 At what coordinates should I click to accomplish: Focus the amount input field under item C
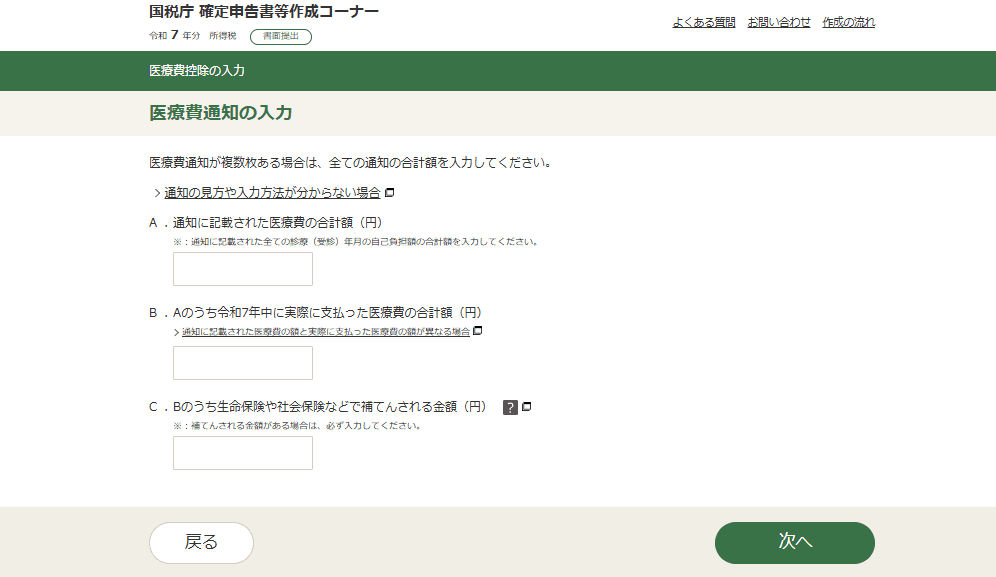click(242, 453)
